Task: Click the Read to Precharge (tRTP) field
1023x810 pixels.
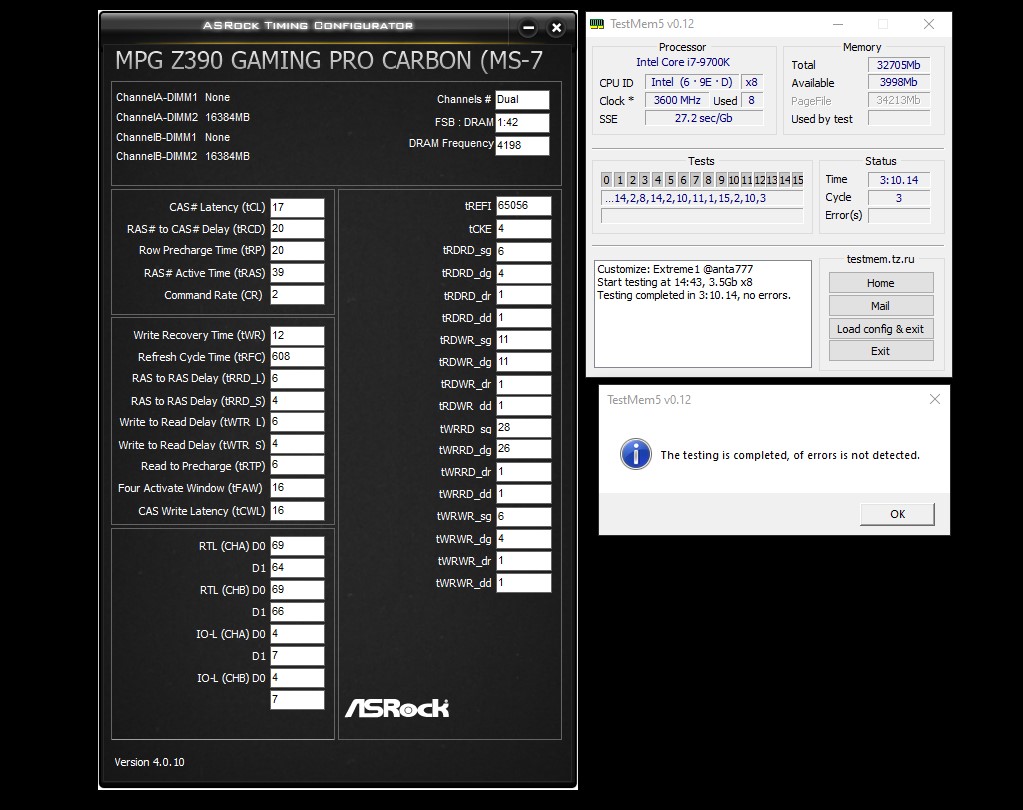Action: (x=298, y=465)
